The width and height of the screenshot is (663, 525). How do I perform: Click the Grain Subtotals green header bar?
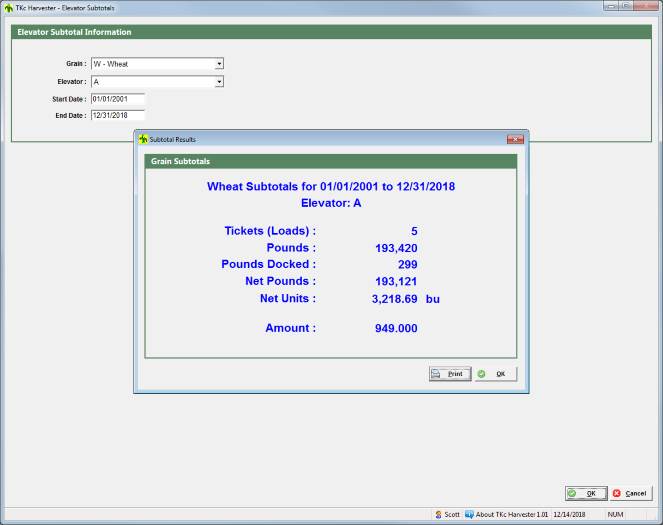(331, 160)
